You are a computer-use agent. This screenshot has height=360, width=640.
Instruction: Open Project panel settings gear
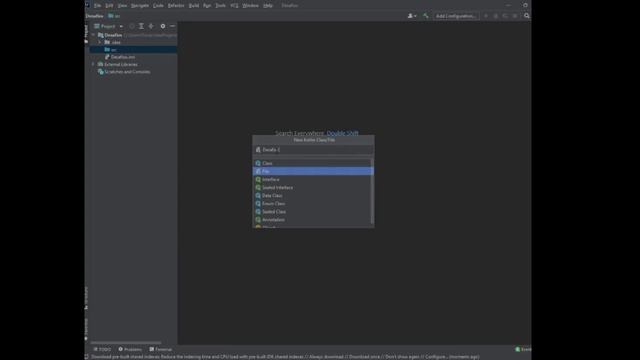coord(163,26)
